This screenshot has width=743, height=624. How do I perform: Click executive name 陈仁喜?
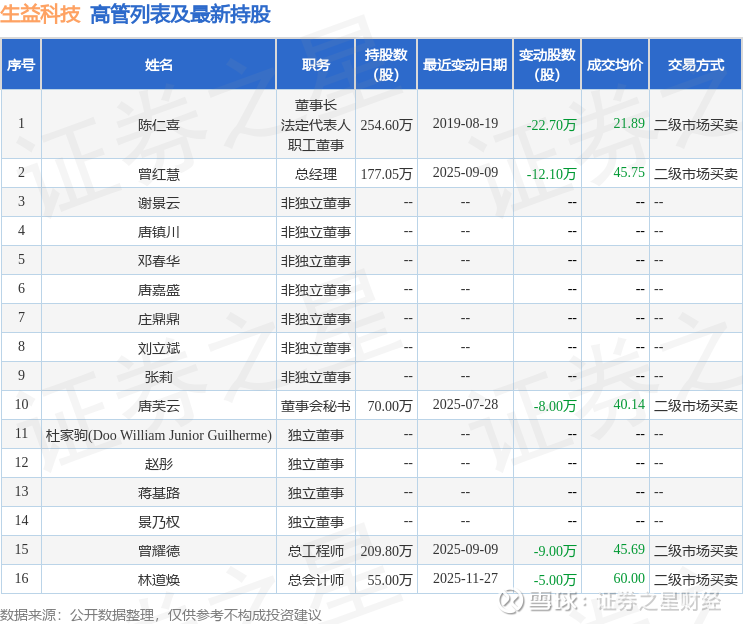pos(159,125)
